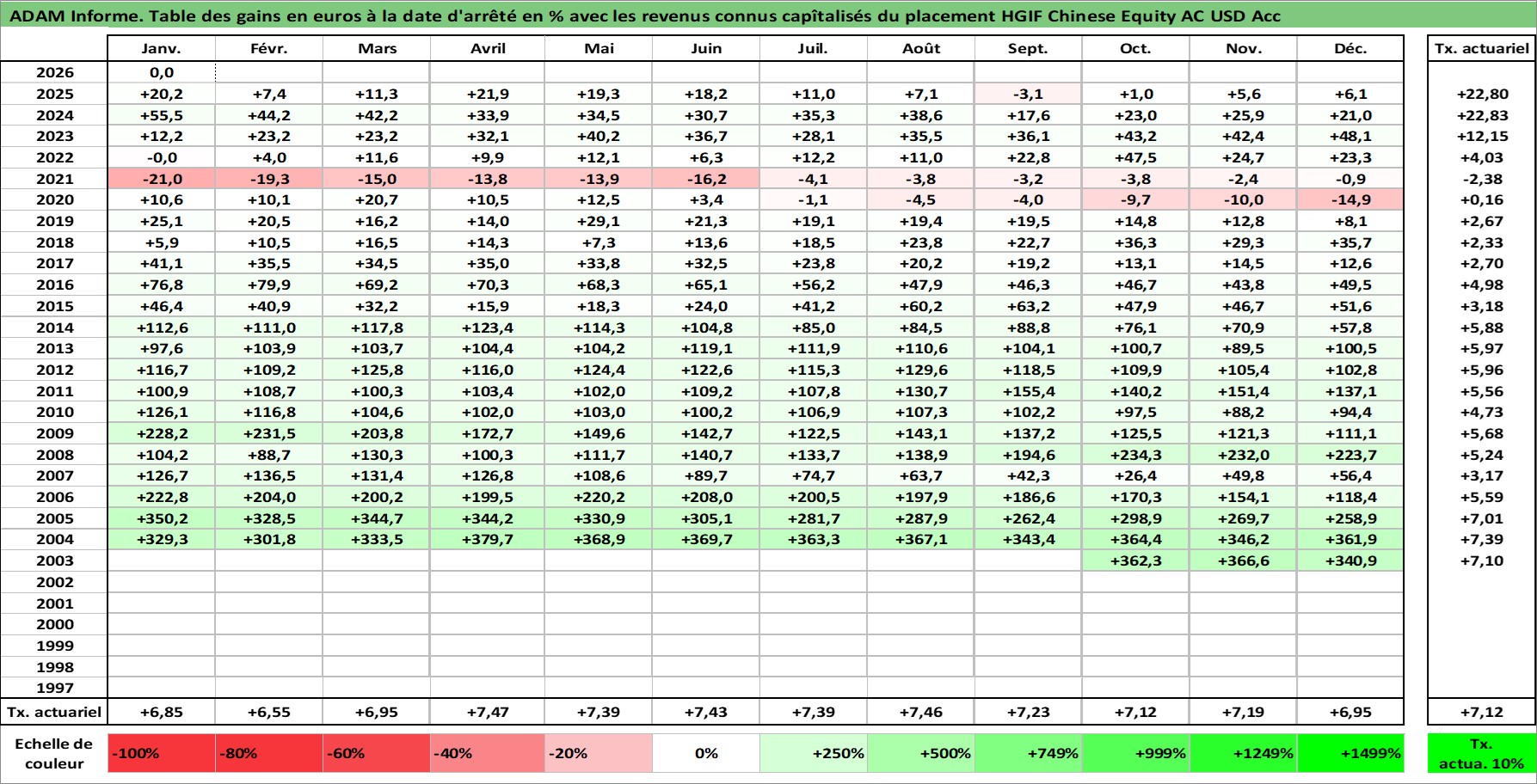Select the +250% pale green swatch
The height and width of the screenshot is (784, 1537).
[x=814, y=753]
